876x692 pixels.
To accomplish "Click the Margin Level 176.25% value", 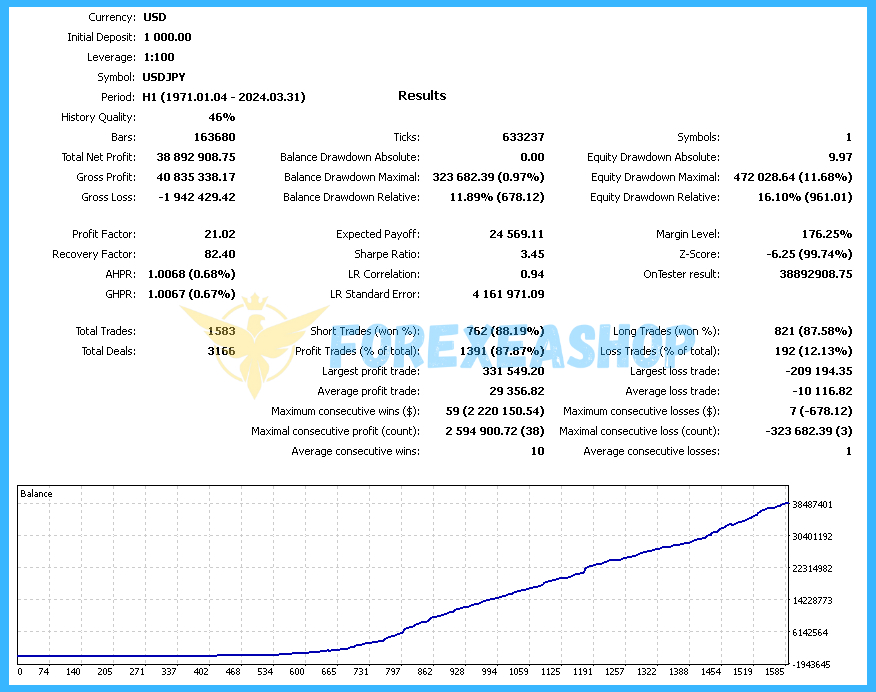I will [x=829, y=234].
